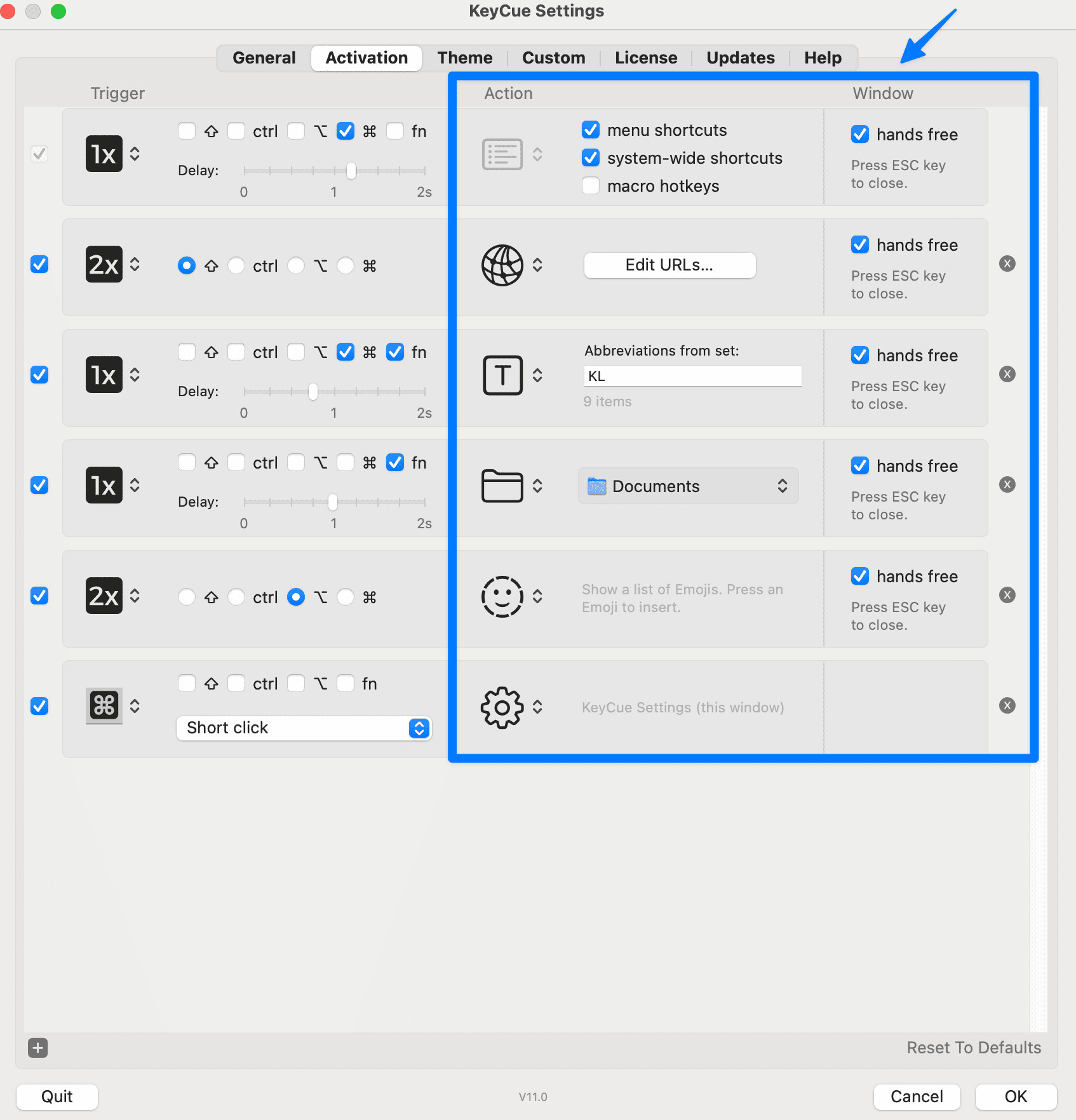Select command radio button in emoji row
Screen dimensions: 1076x1120
(x=346, y=597)
